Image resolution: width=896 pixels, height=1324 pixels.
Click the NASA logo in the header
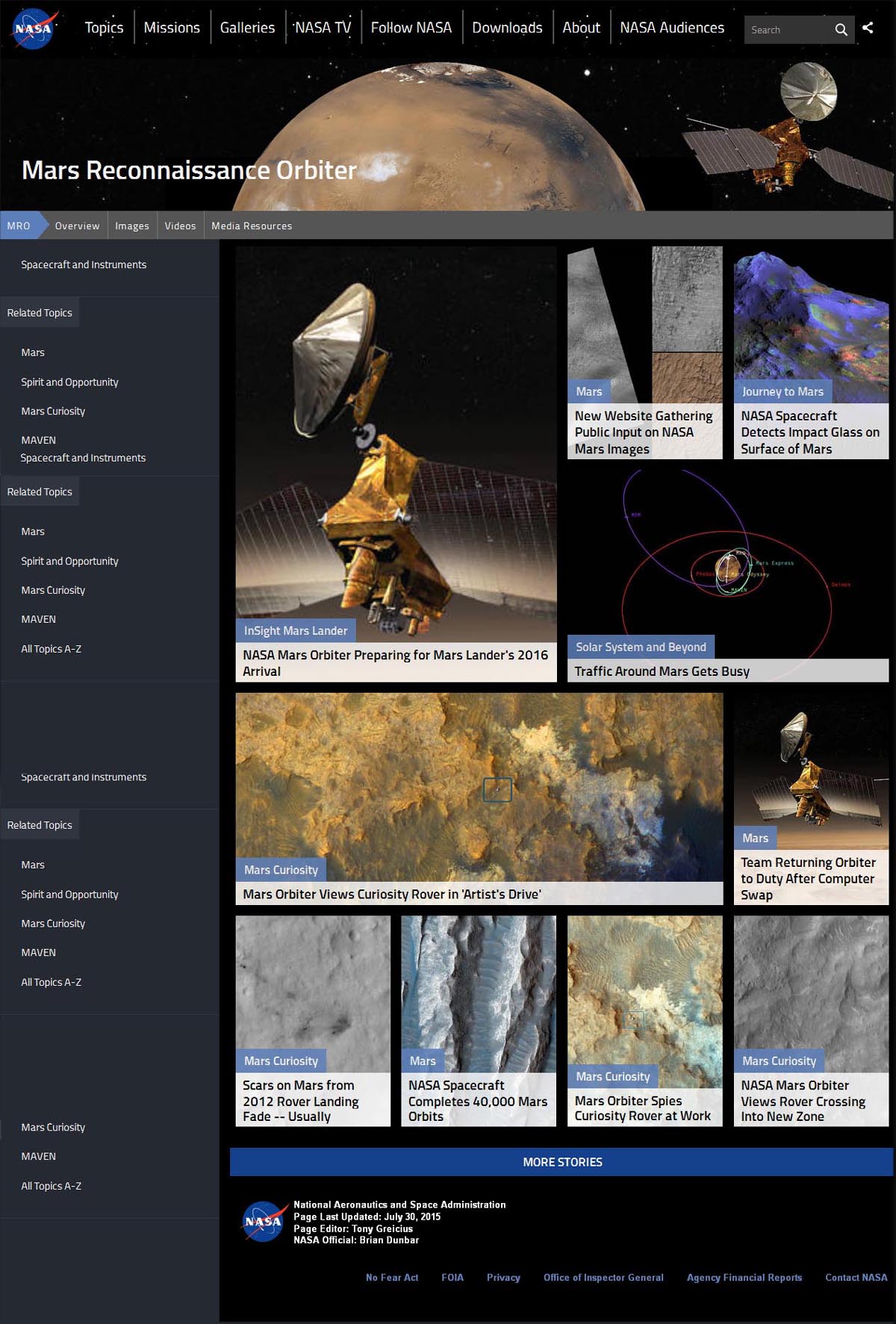tap(34, 29)
